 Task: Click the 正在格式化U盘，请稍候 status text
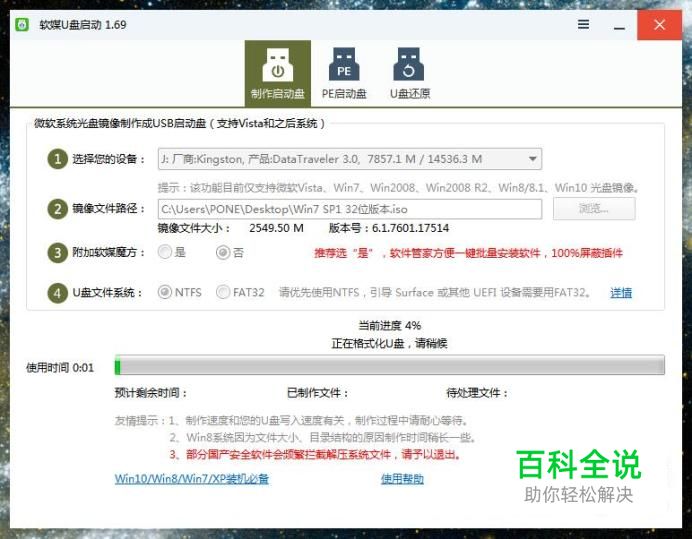(x=390, y=343)
